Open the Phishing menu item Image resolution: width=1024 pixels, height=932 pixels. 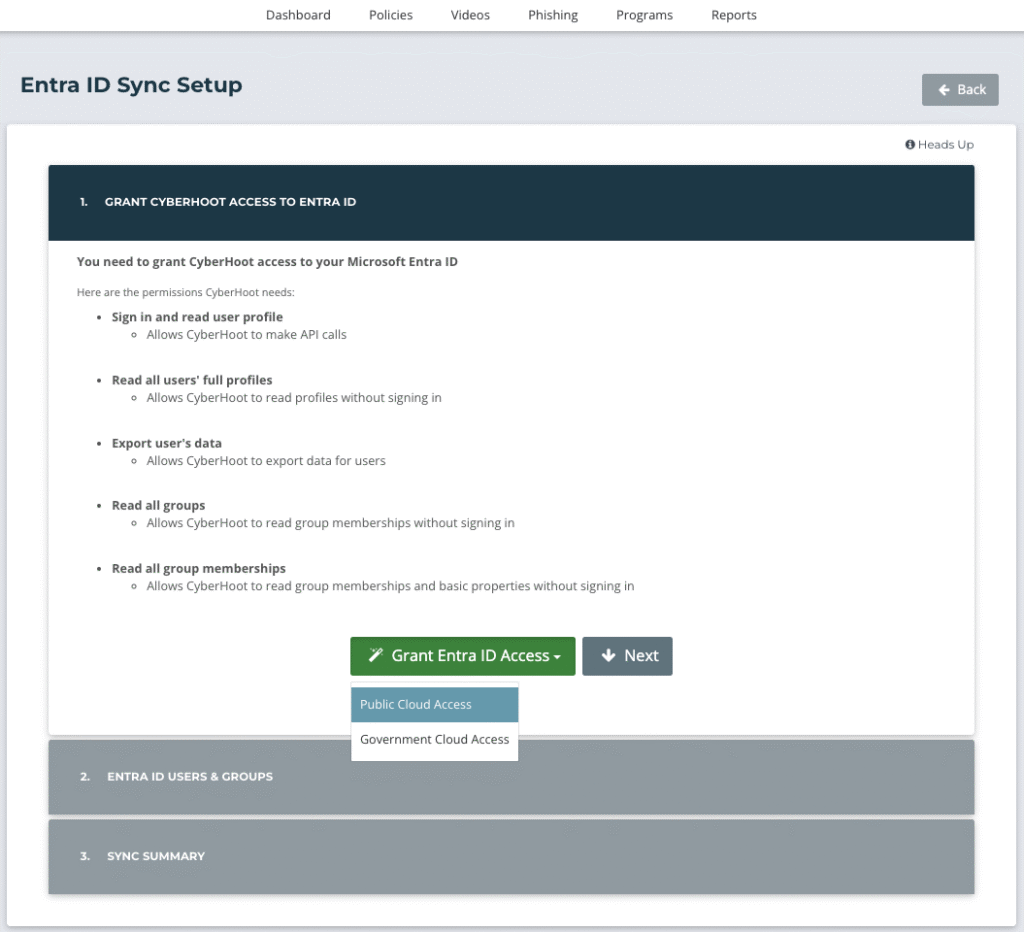552,15
